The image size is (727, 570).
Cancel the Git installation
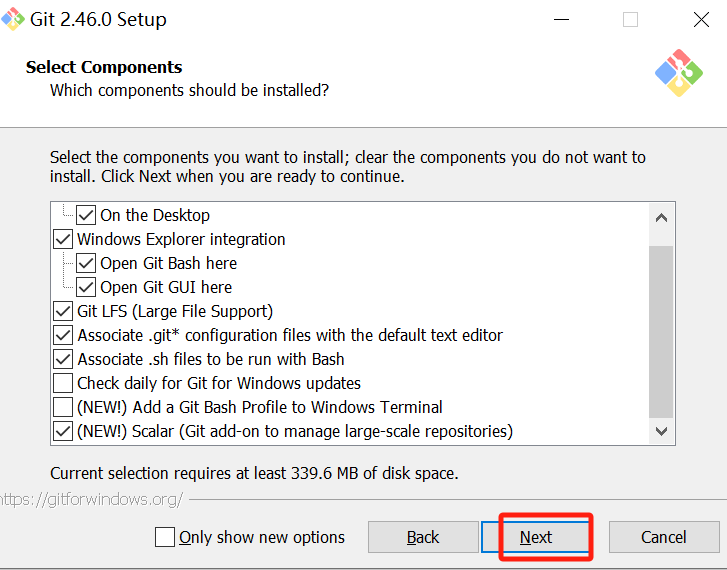[664, 537]
